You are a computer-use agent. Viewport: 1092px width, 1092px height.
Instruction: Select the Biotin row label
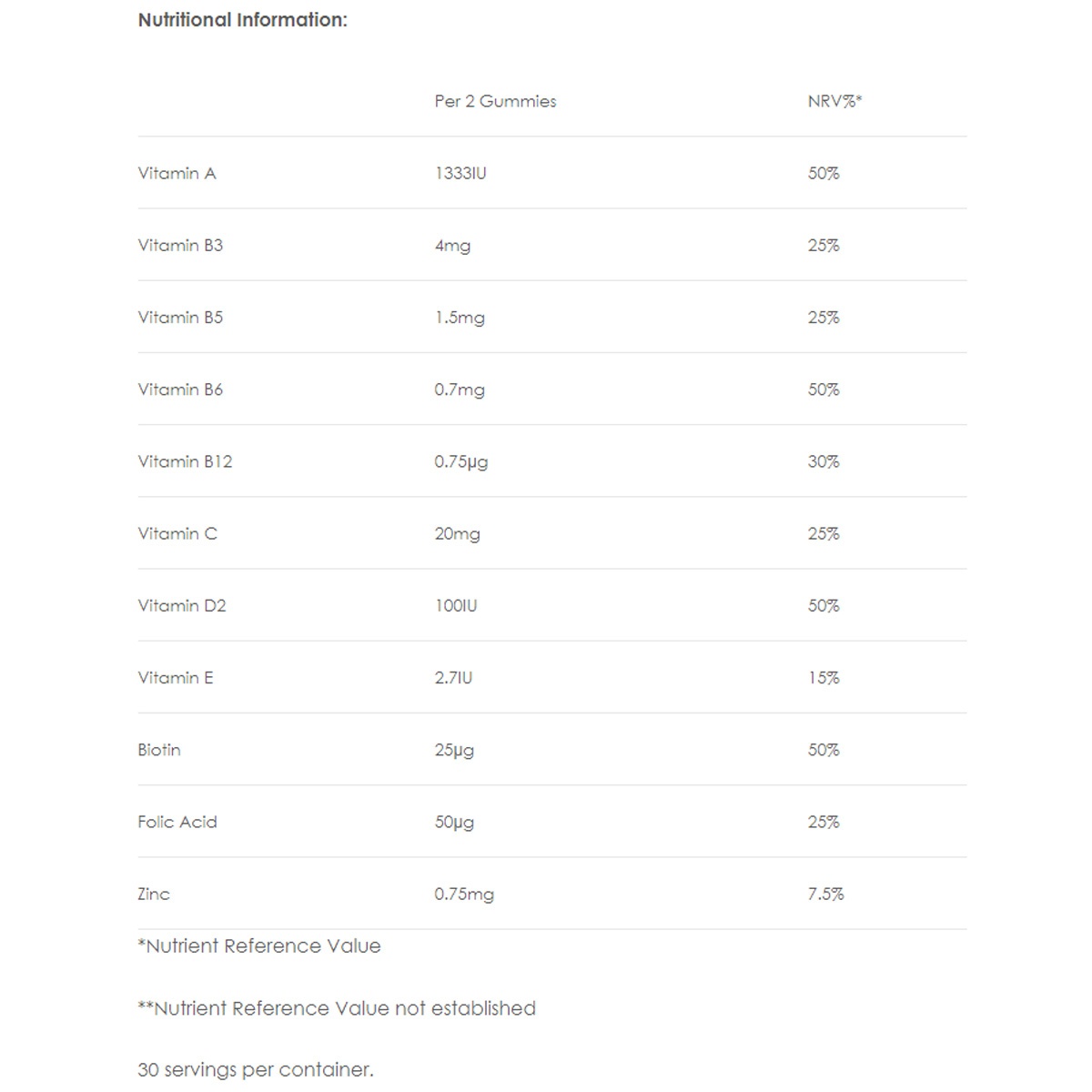[x=159, y=750]
